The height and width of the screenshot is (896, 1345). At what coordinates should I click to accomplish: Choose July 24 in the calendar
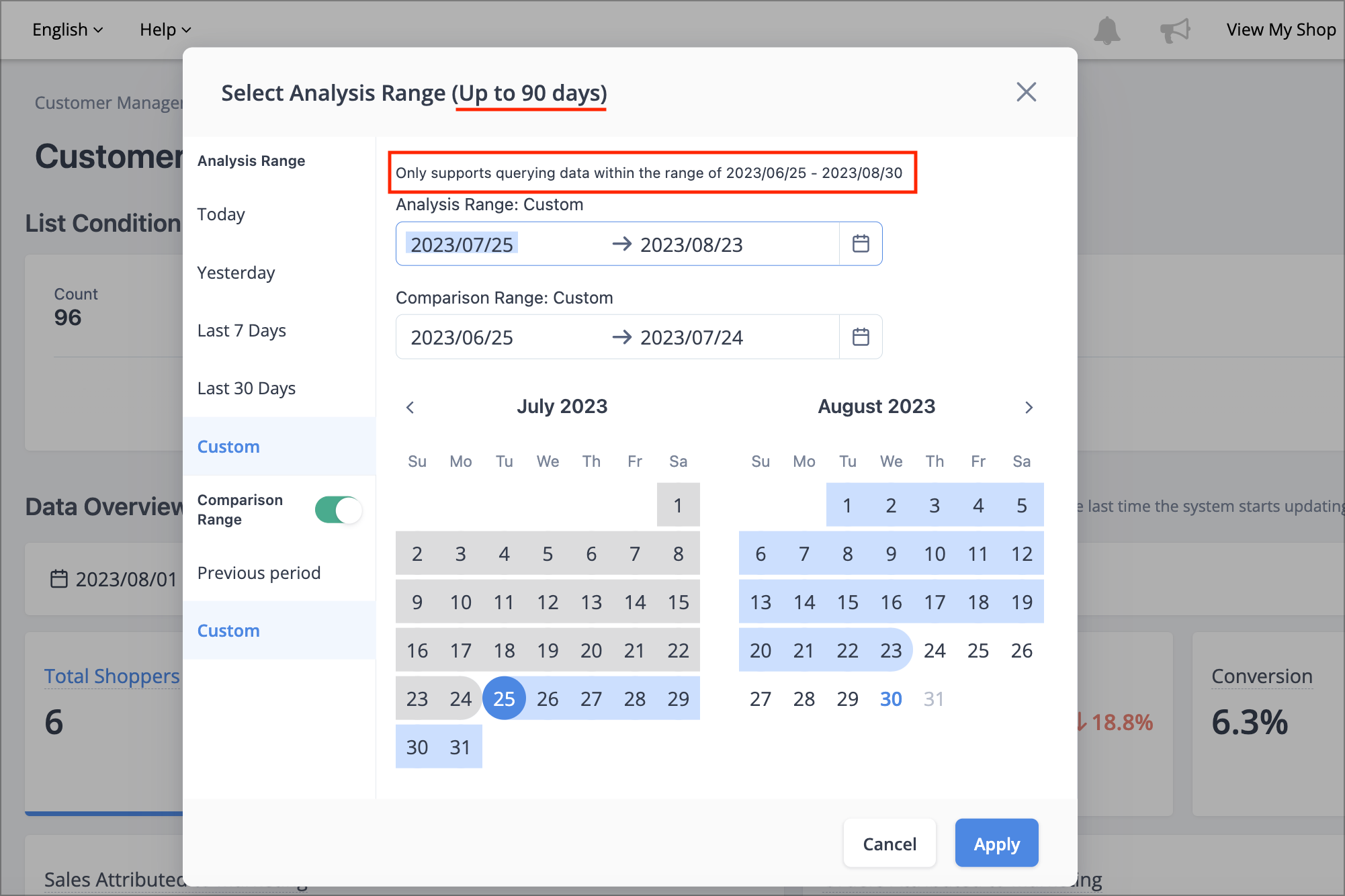coord(460,699)
